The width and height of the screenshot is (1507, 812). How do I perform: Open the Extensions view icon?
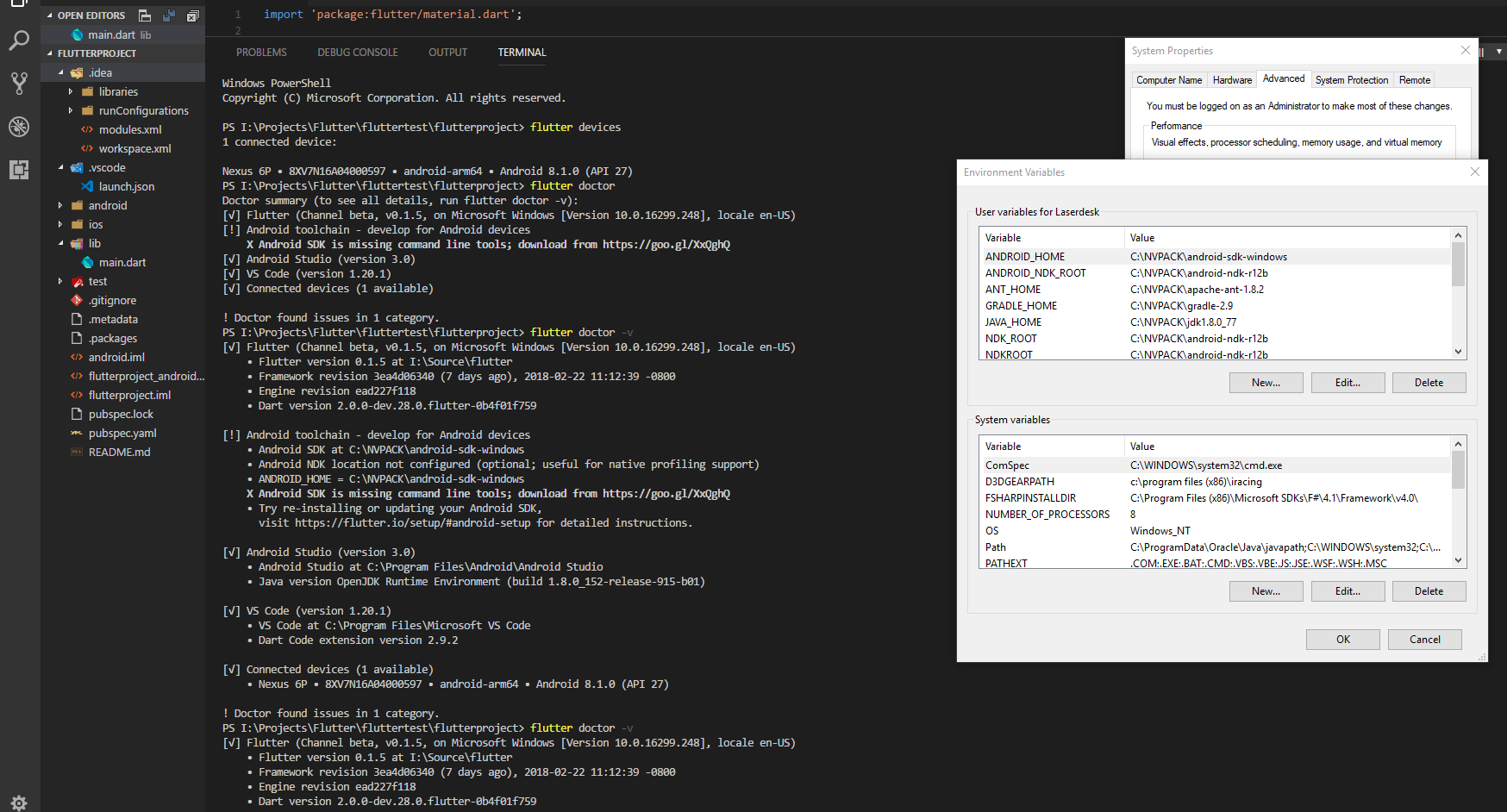pos(19,169)
